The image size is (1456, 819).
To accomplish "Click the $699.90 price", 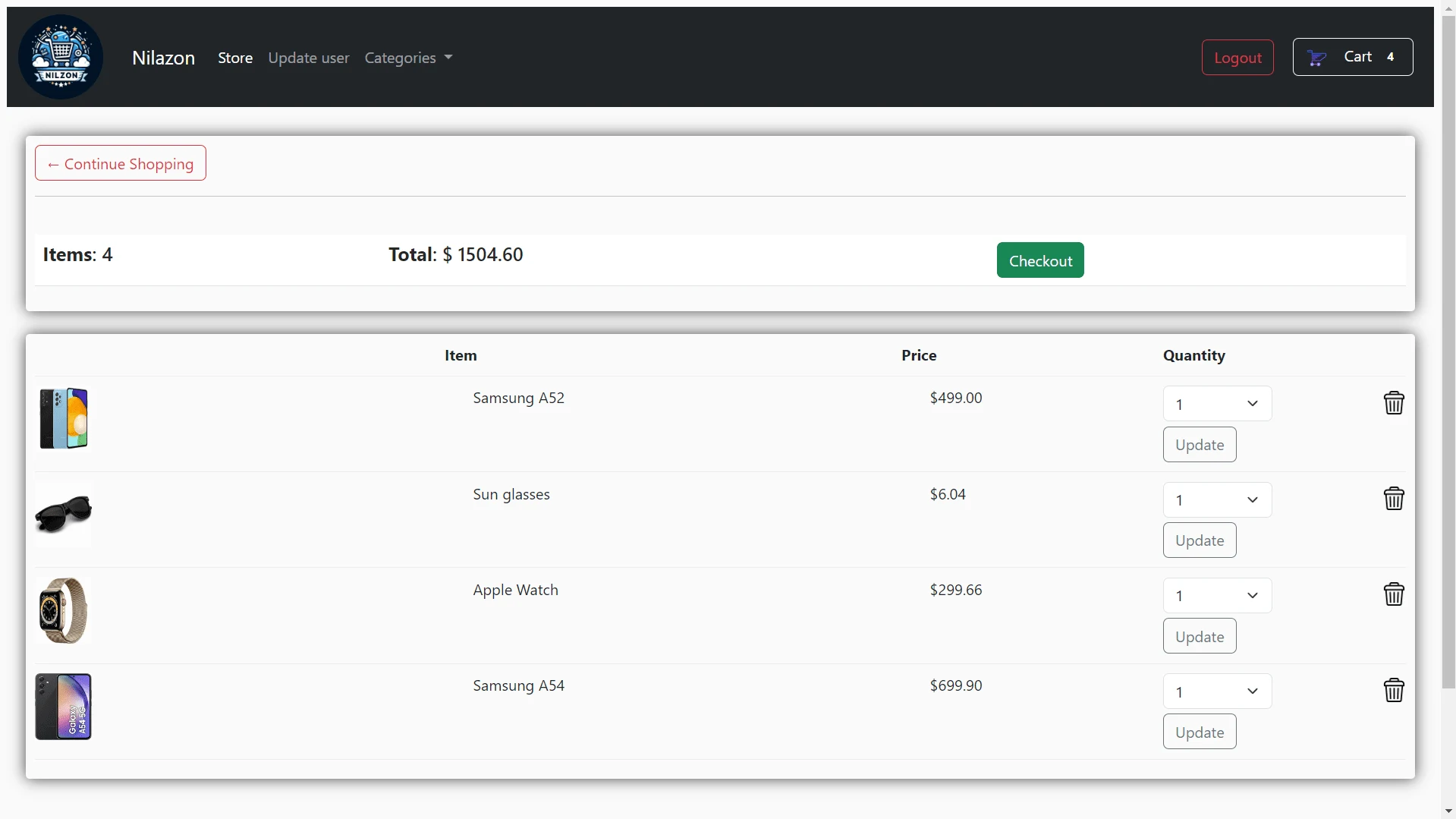I will pyautogui.click(x=956, y=685).
